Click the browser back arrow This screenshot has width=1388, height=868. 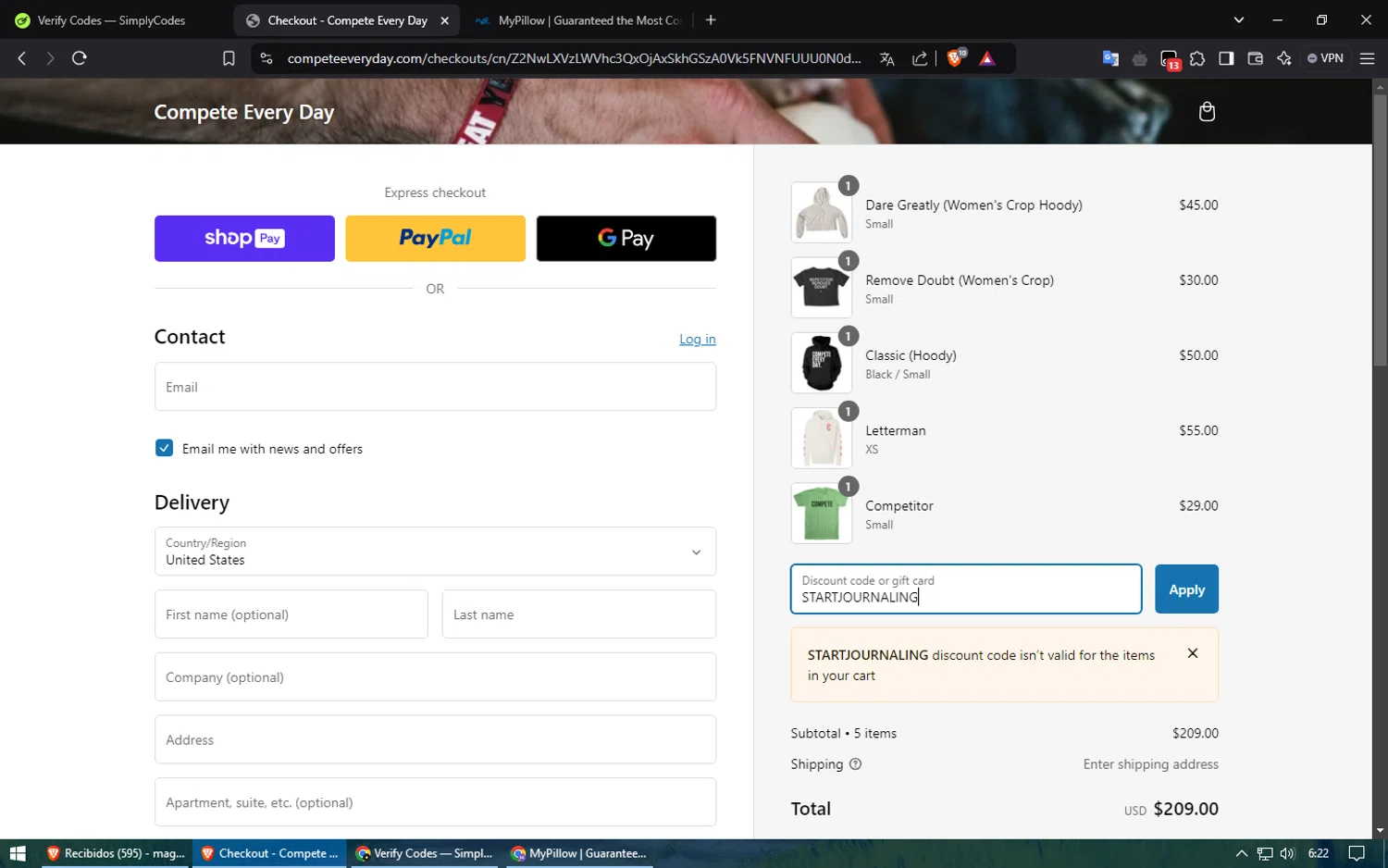(22, 58)
